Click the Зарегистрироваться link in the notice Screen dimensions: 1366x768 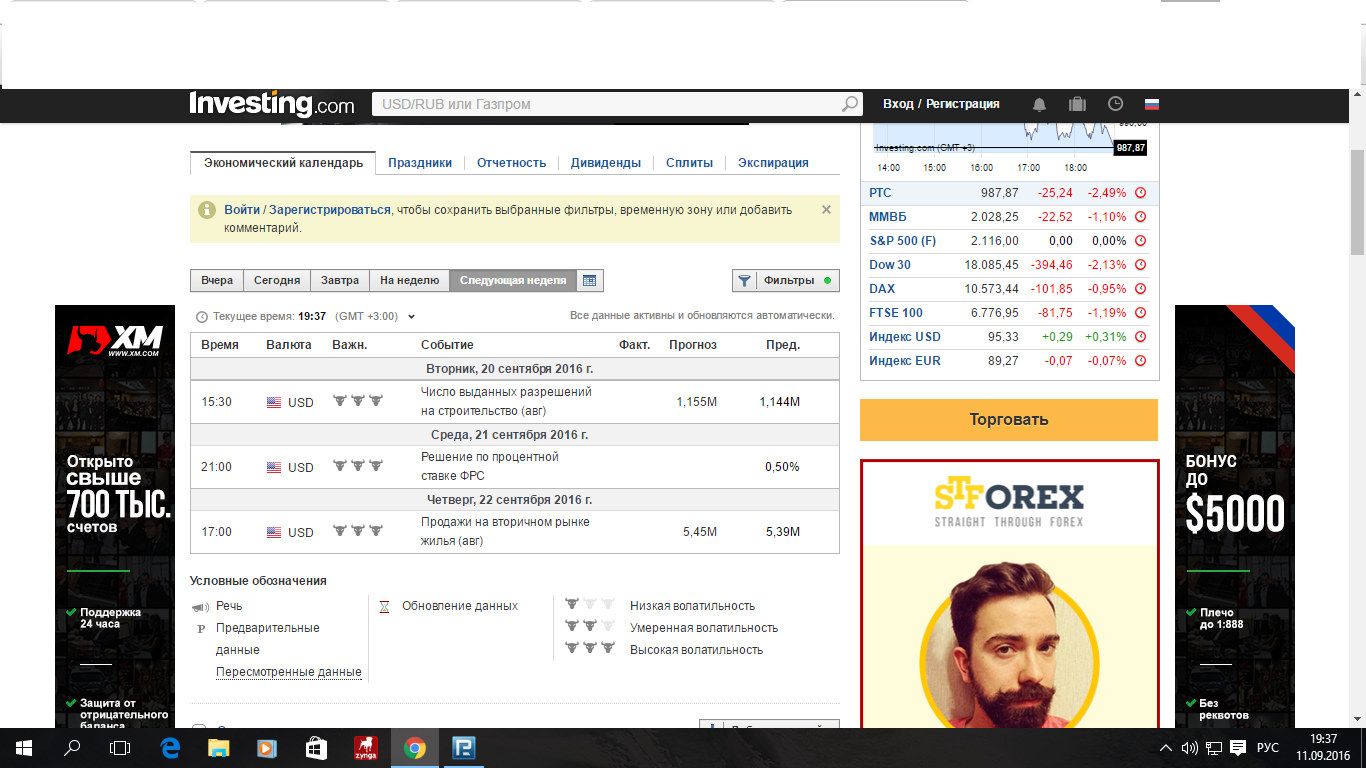tap(330, 210)
